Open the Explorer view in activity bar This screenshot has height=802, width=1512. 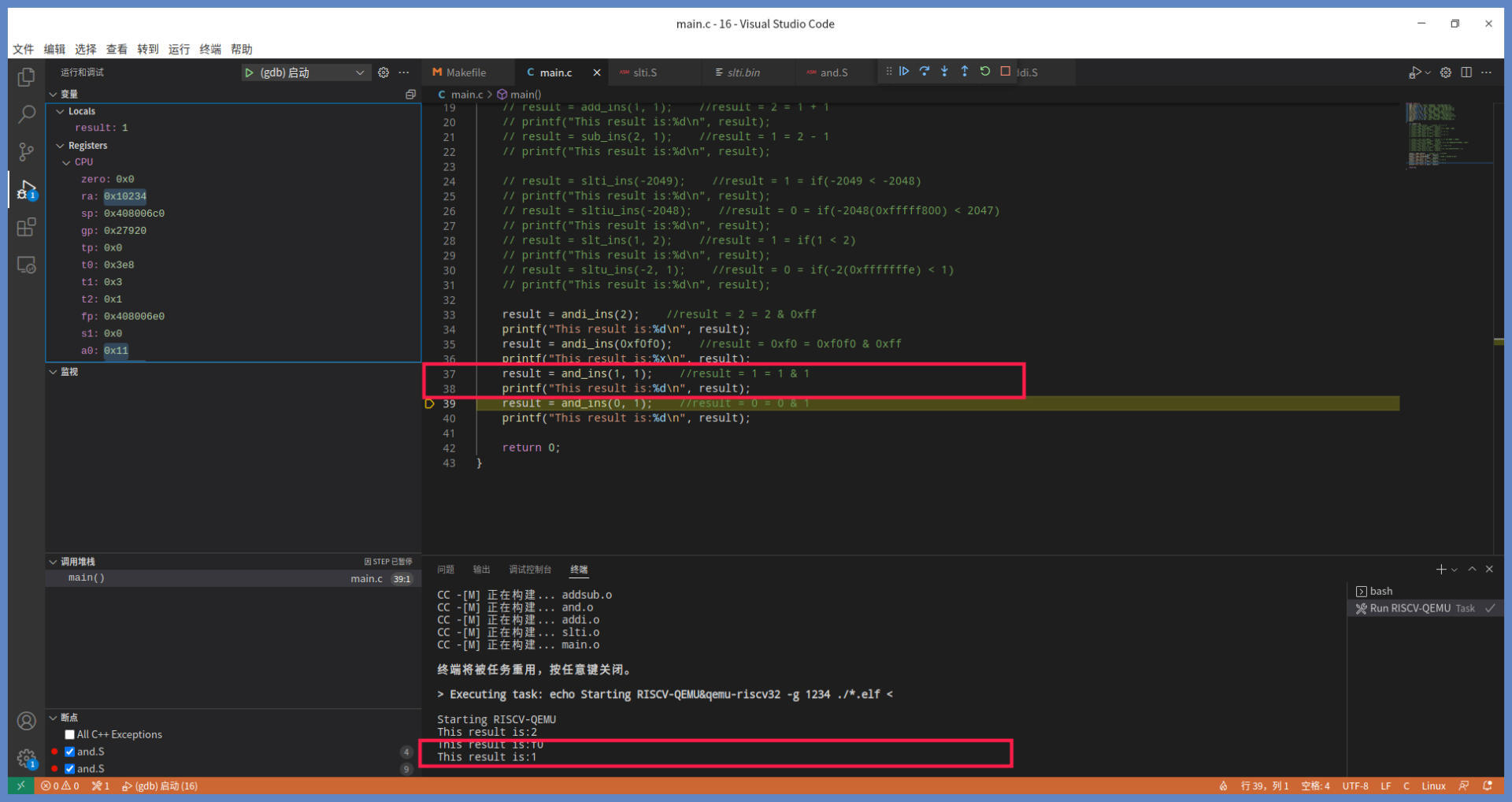[27, 77]
